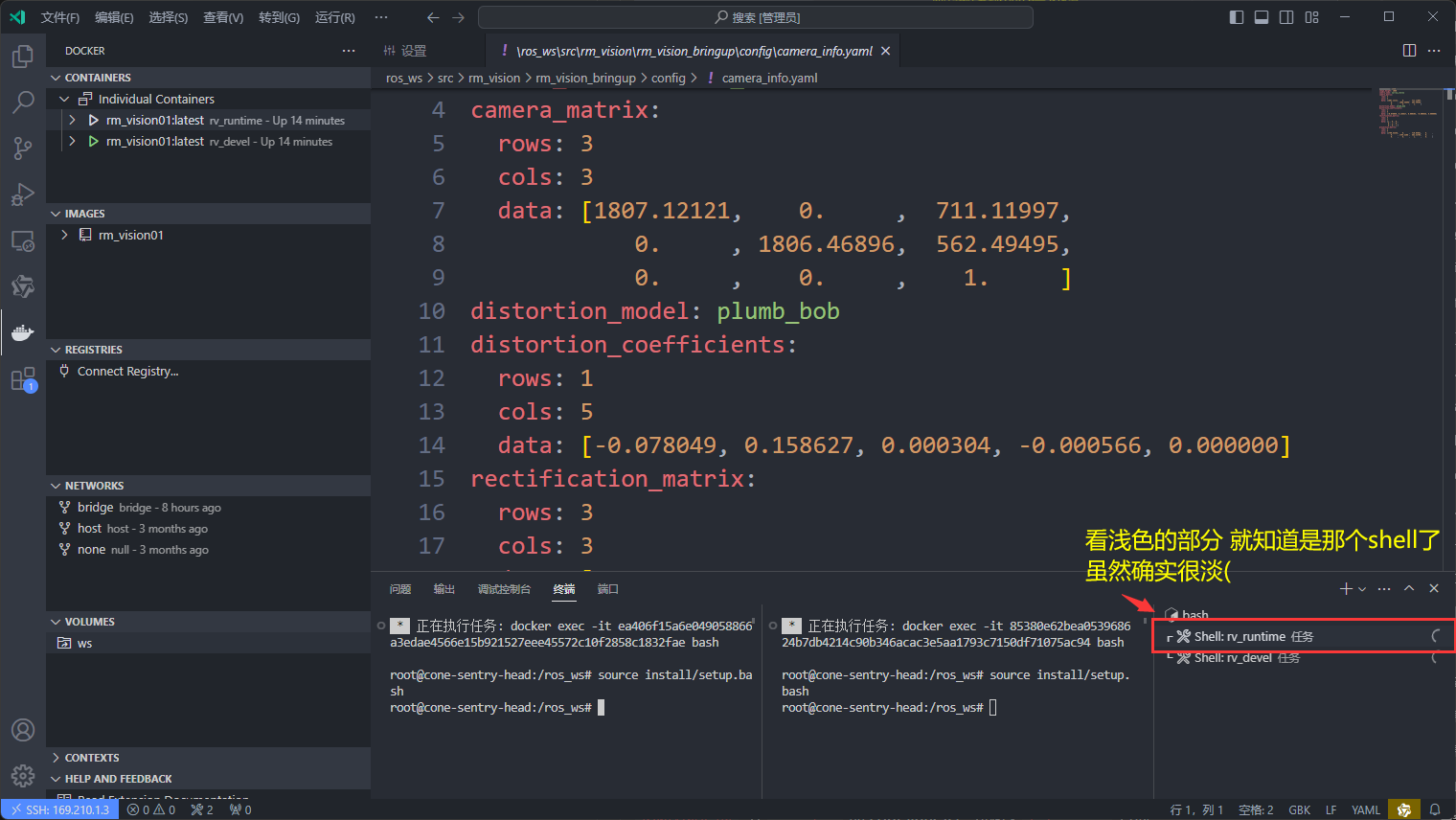Expand the rv_runtime container row
The image size is (1456, 820).
[72, 120]
